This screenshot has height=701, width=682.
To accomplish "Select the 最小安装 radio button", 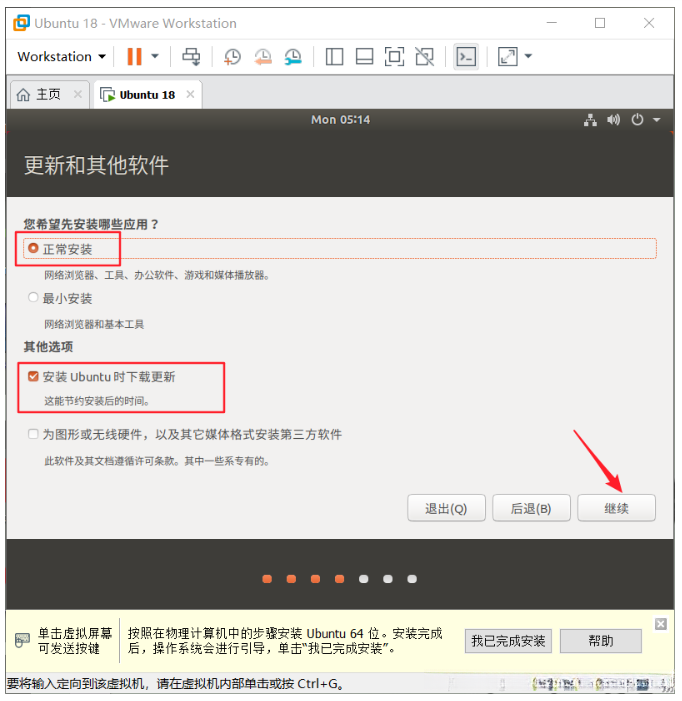I will tap(33, 298).
